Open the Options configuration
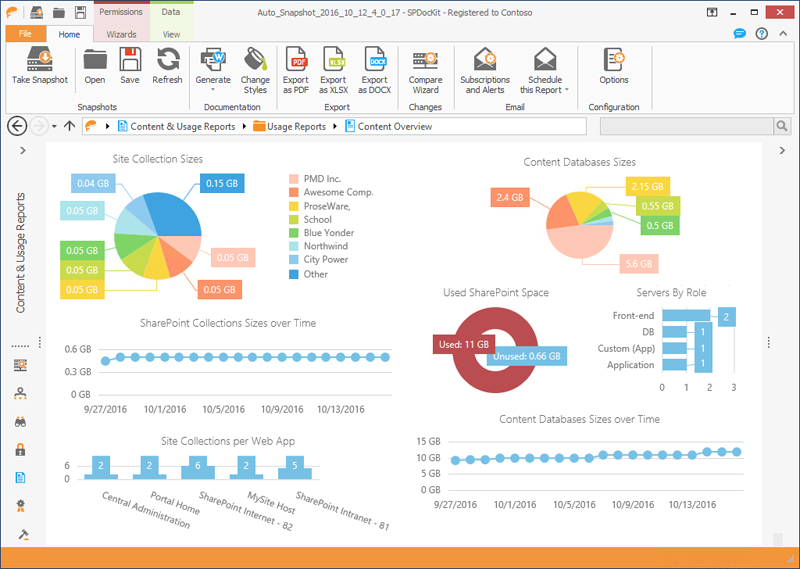800x569 pixels. coord(614,66)
